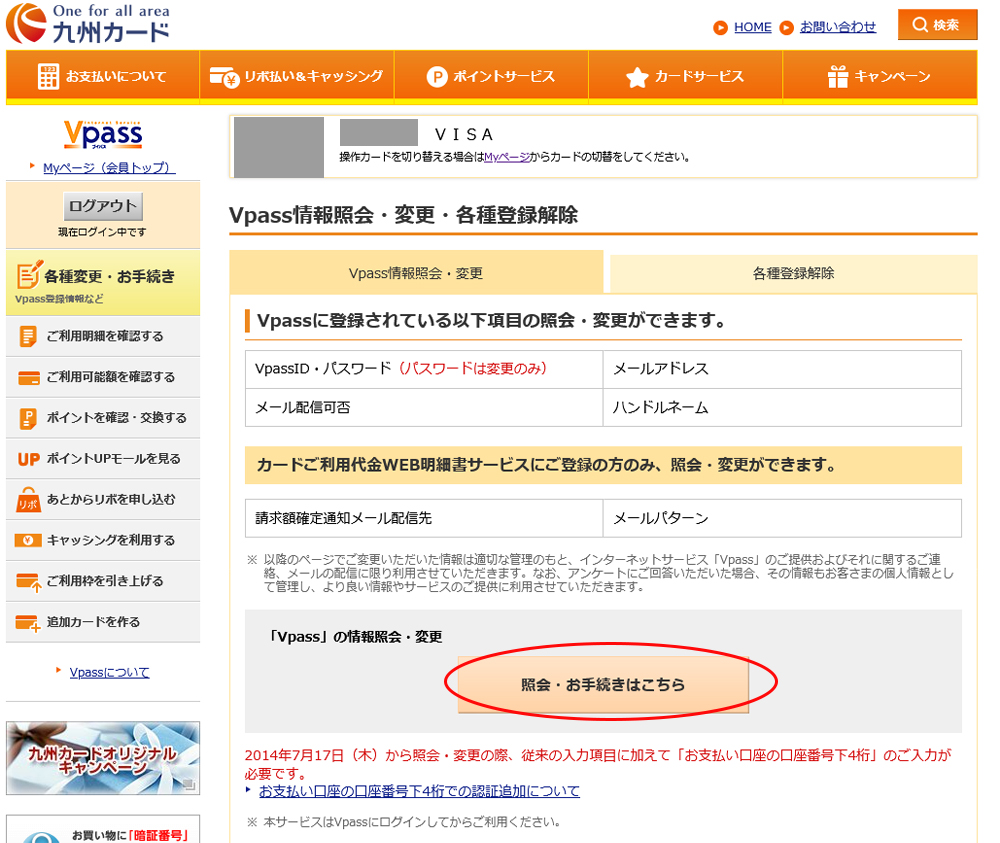
Task: Click the gray card image placeholder
Action: pyautogui.click(x=279, y=147)
